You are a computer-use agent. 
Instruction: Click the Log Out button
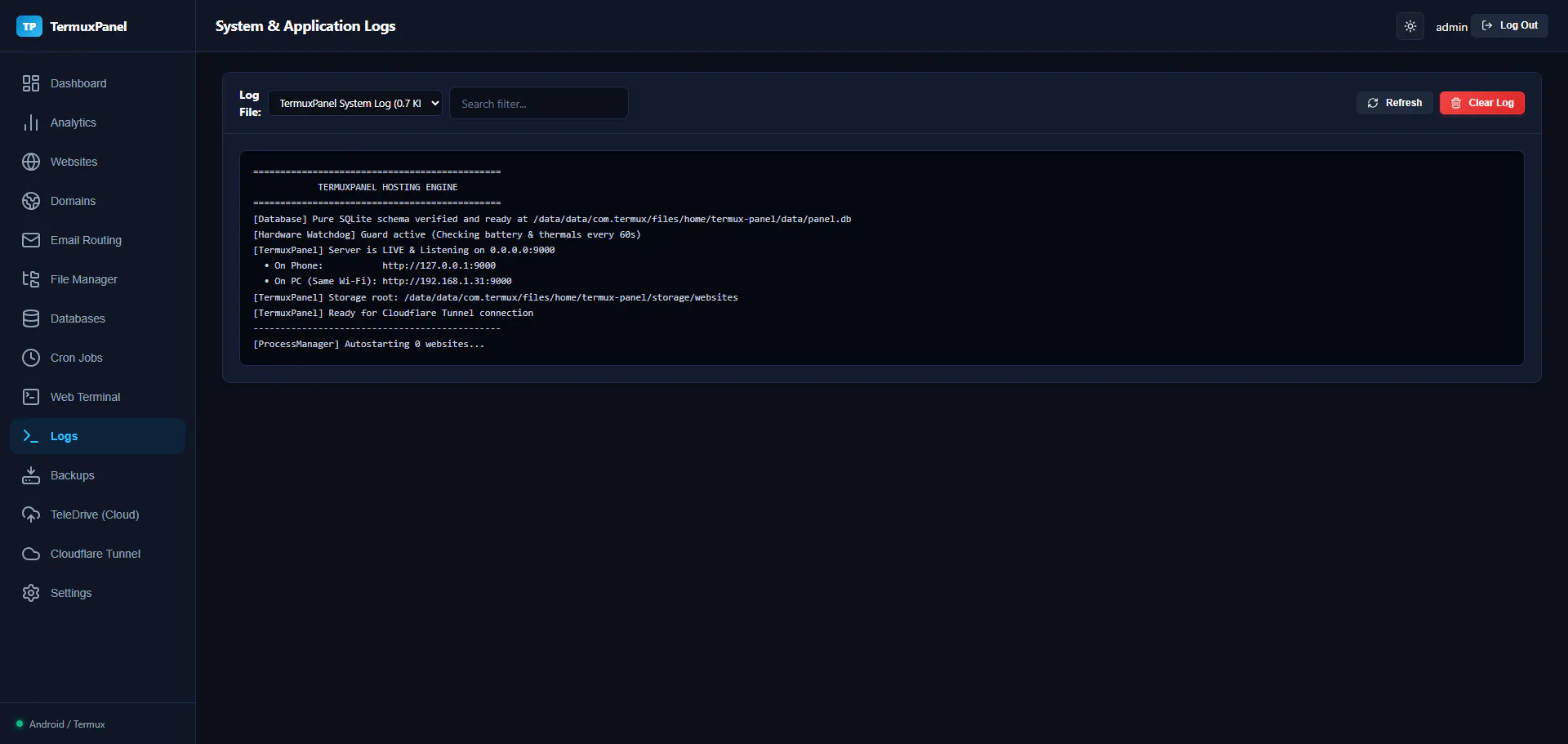tap(1509, 25)
